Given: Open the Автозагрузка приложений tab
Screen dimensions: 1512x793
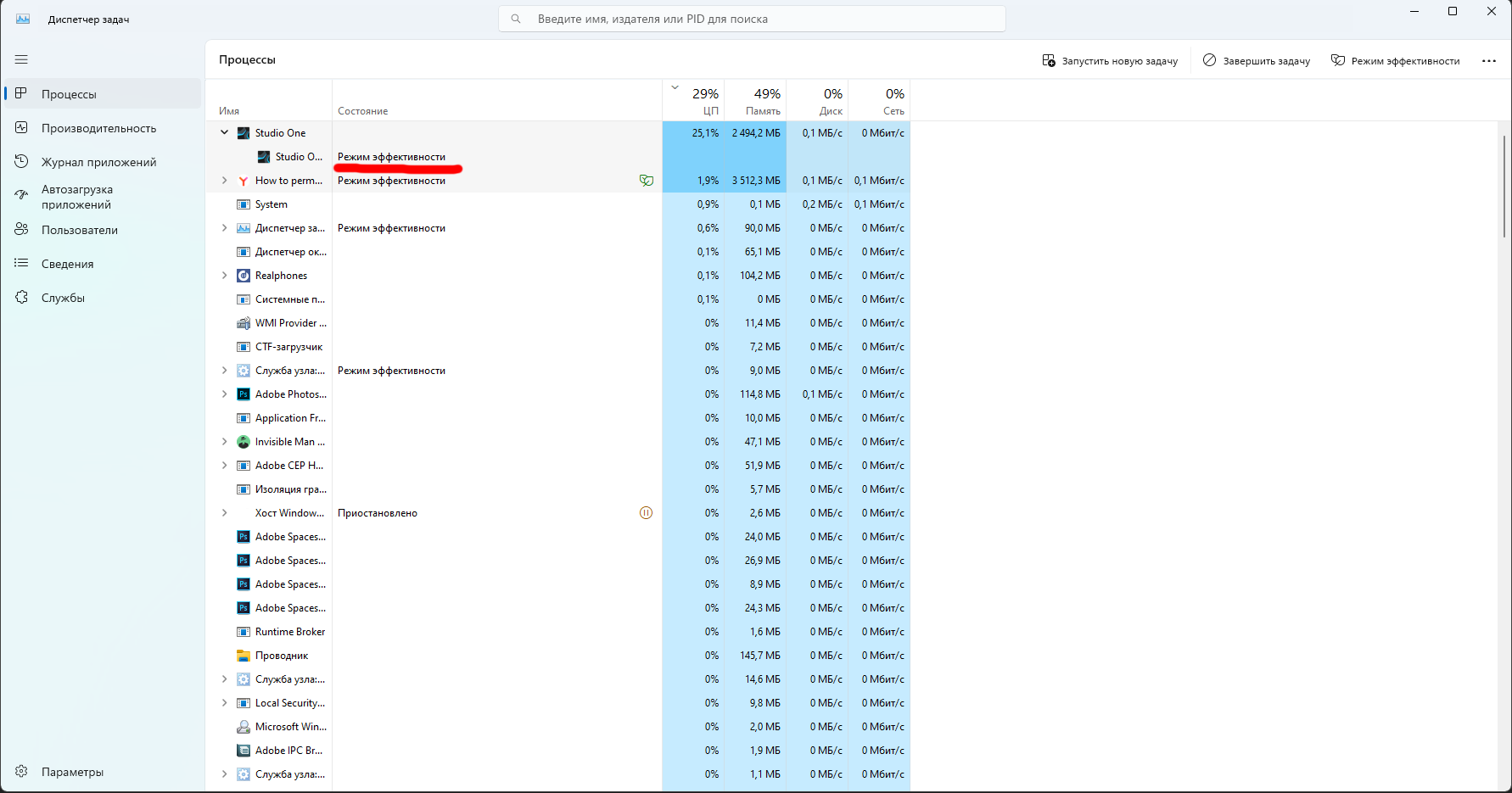Looking at the screenshot, I should (x=103, y=197).
